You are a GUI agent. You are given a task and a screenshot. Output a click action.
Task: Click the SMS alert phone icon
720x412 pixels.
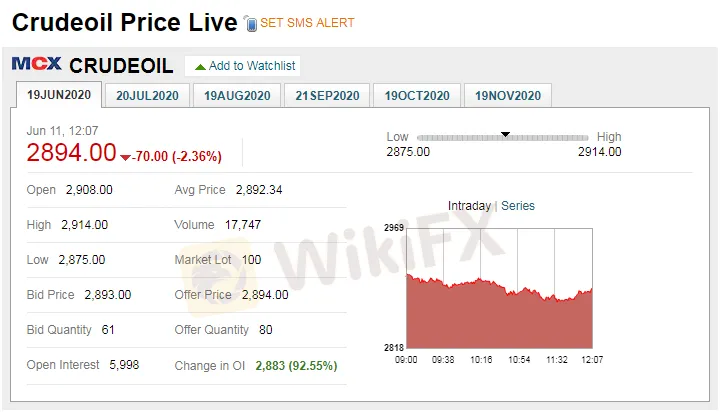251,23
